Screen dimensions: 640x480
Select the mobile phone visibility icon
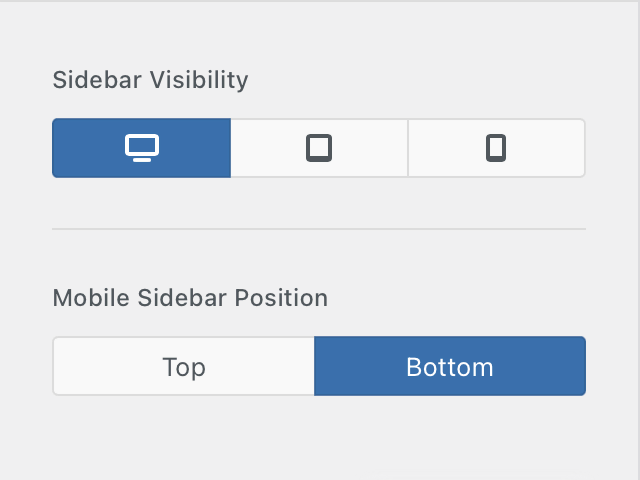(496, 148)
